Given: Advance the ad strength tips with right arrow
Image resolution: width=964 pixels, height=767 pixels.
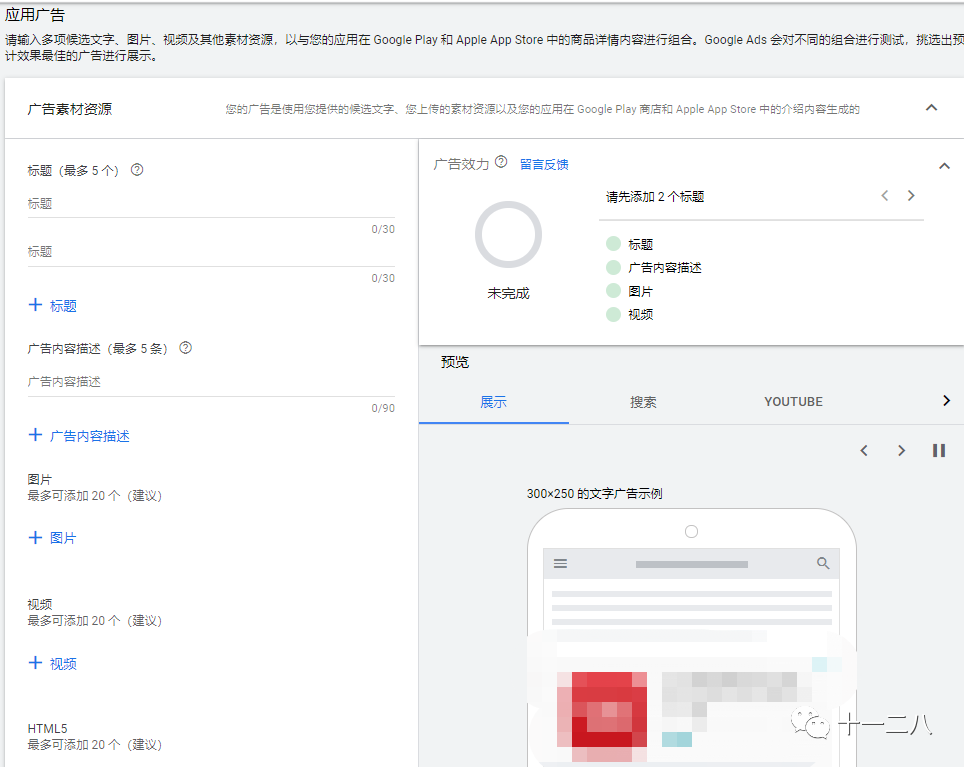Looking at the screenshot, I should tap(911, 195).
